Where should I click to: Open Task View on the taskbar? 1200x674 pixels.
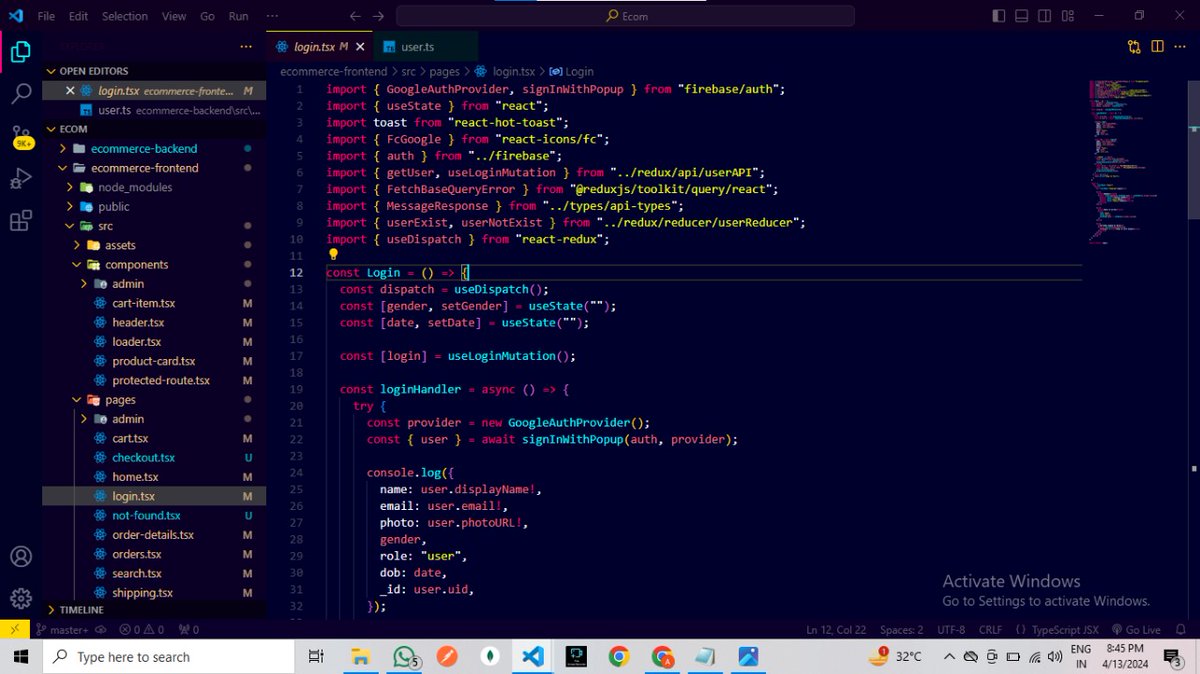(x=316, y=657)
